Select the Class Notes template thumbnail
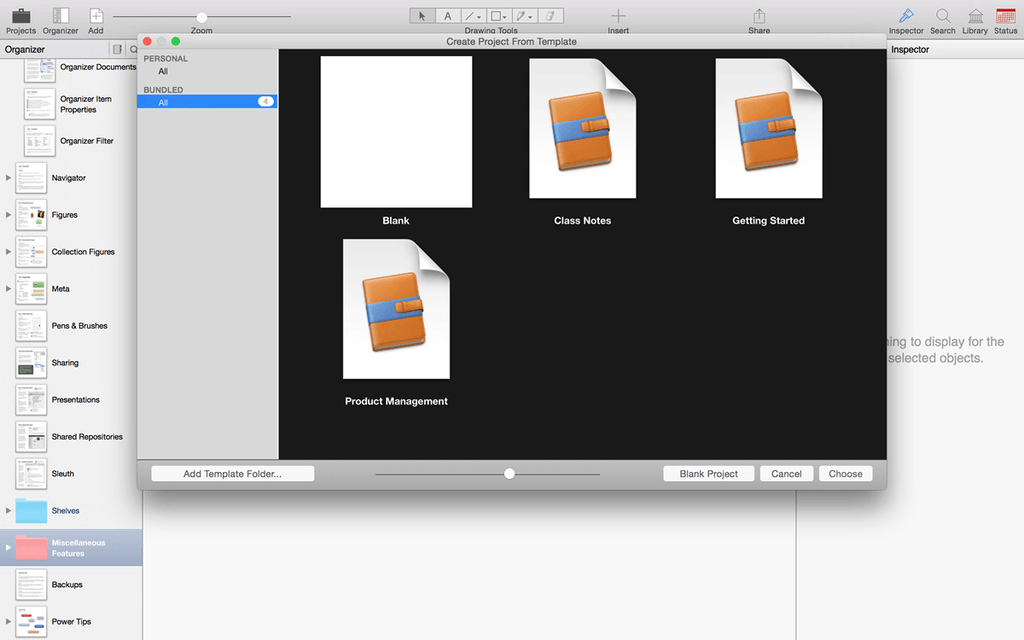 tap(582, 130)
